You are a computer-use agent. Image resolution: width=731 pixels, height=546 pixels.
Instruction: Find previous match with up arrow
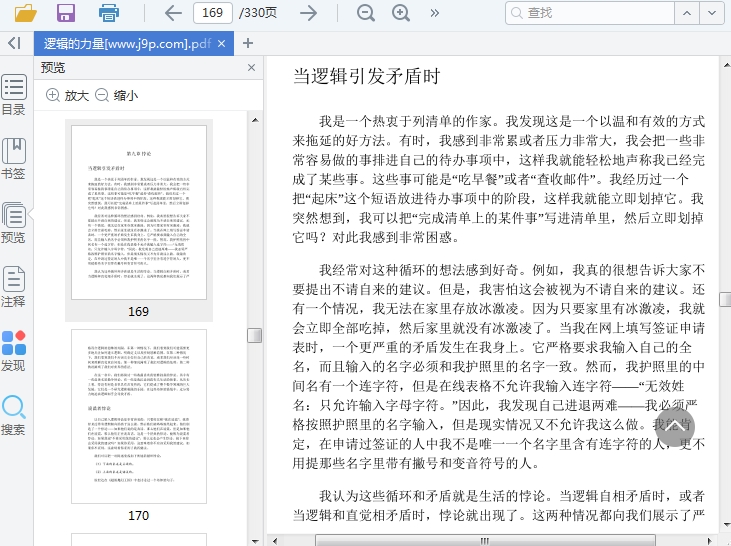tap(687, 13)
